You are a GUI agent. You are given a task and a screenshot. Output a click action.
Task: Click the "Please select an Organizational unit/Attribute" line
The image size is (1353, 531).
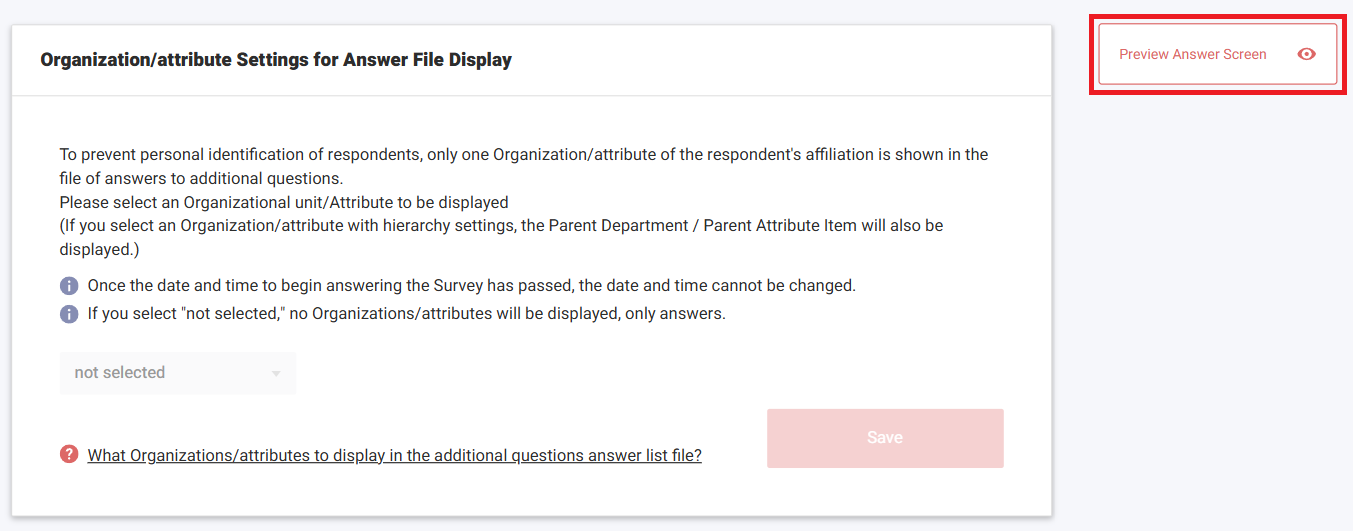pyautogui.click(x=284, y=202)
